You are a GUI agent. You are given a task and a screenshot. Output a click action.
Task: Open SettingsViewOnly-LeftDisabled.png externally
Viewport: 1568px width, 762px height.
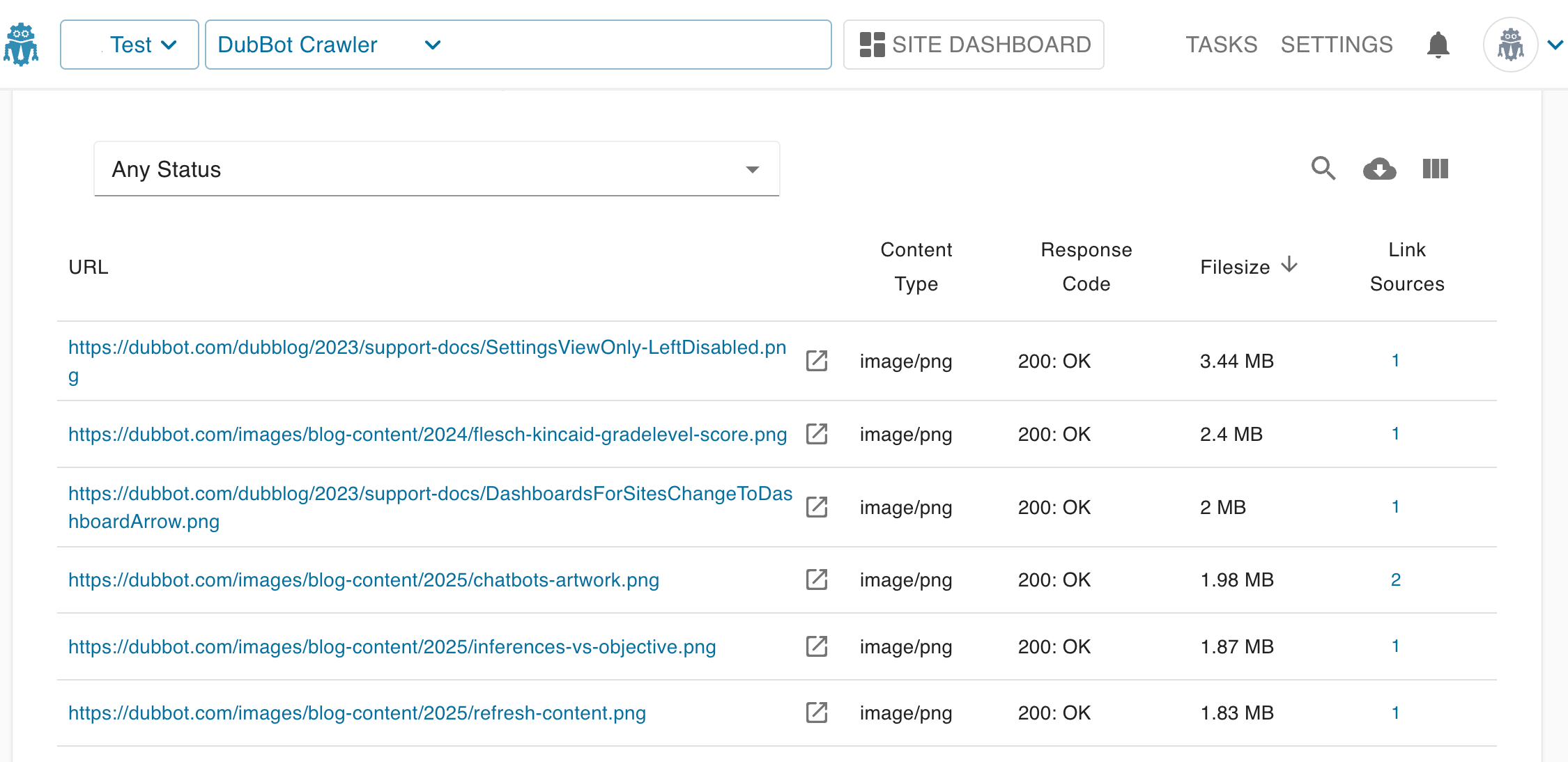816,361
